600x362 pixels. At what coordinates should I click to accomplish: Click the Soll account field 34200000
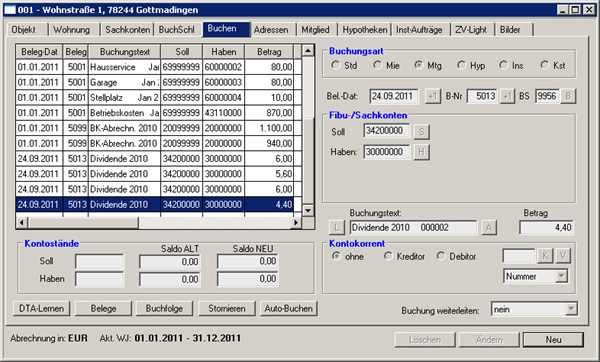coord(386,131)
